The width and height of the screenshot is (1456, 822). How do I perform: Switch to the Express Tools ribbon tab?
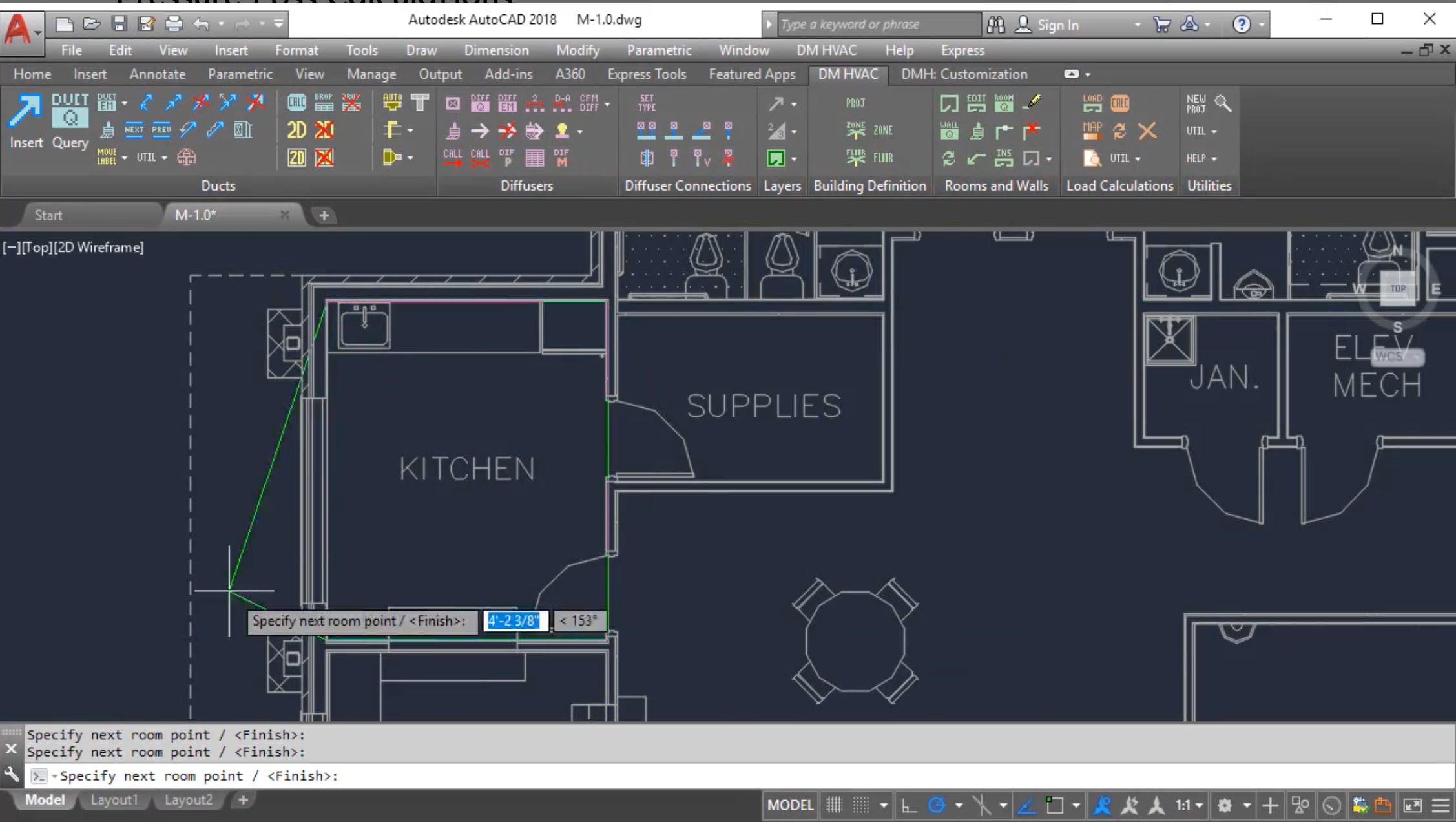(646, 74)
